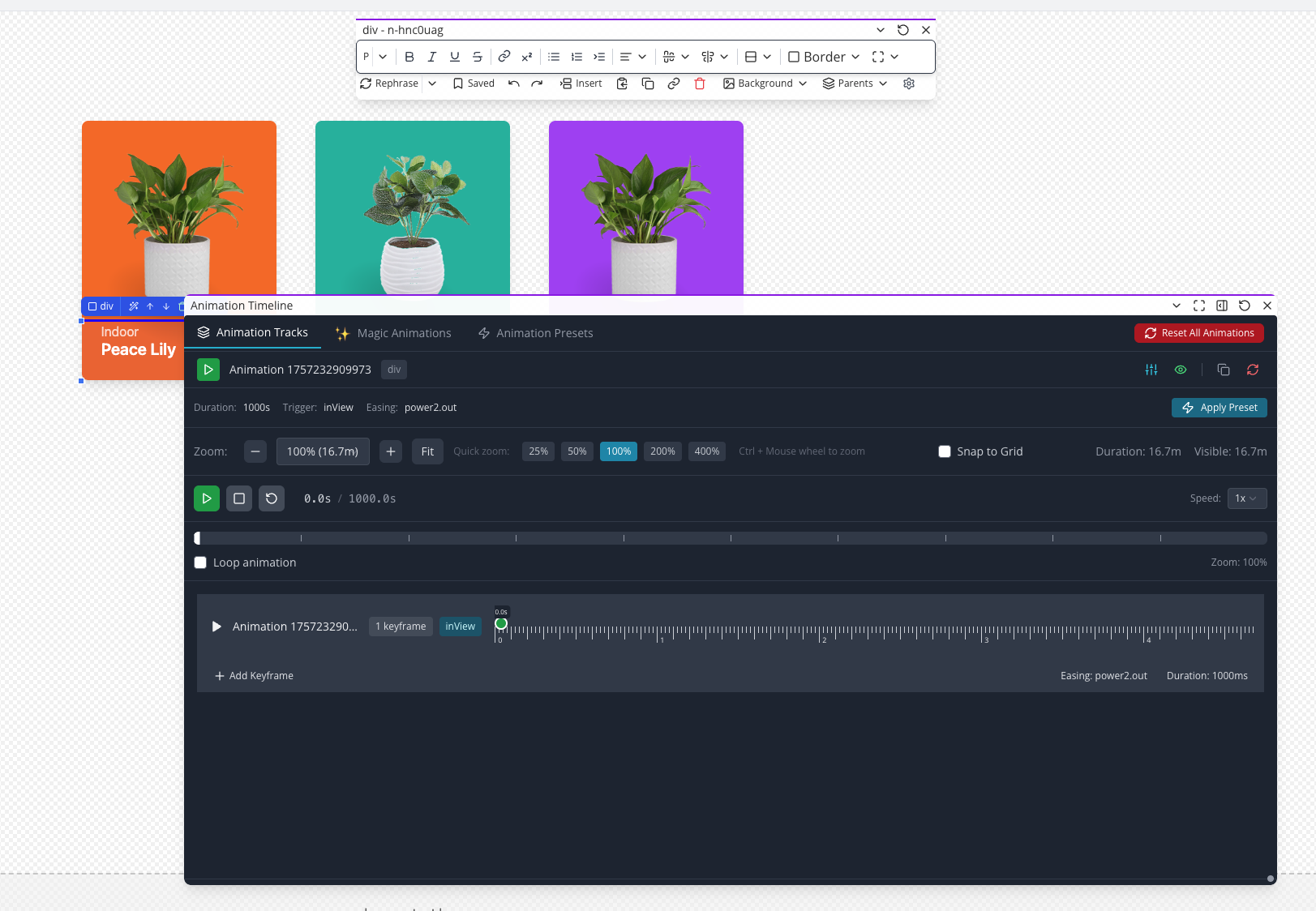The width and height of the screenshot is (1316, 911).
Task: Expand the Animation 175723290 track row
Action: [x=216, y=627]
